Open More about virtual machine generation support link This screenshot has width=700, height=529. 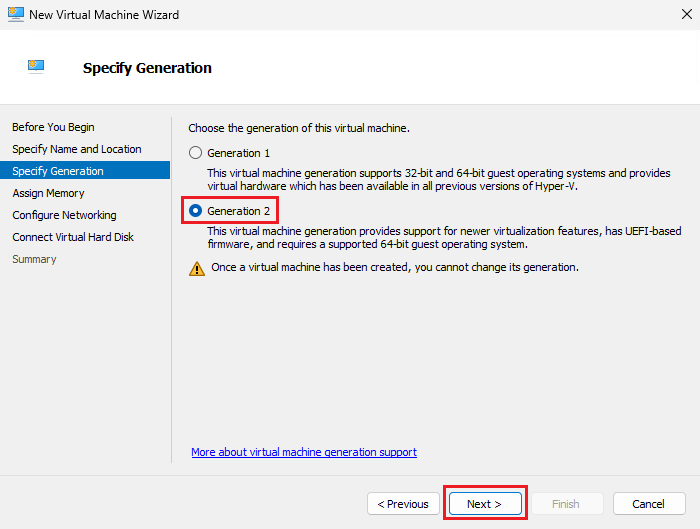304,452
